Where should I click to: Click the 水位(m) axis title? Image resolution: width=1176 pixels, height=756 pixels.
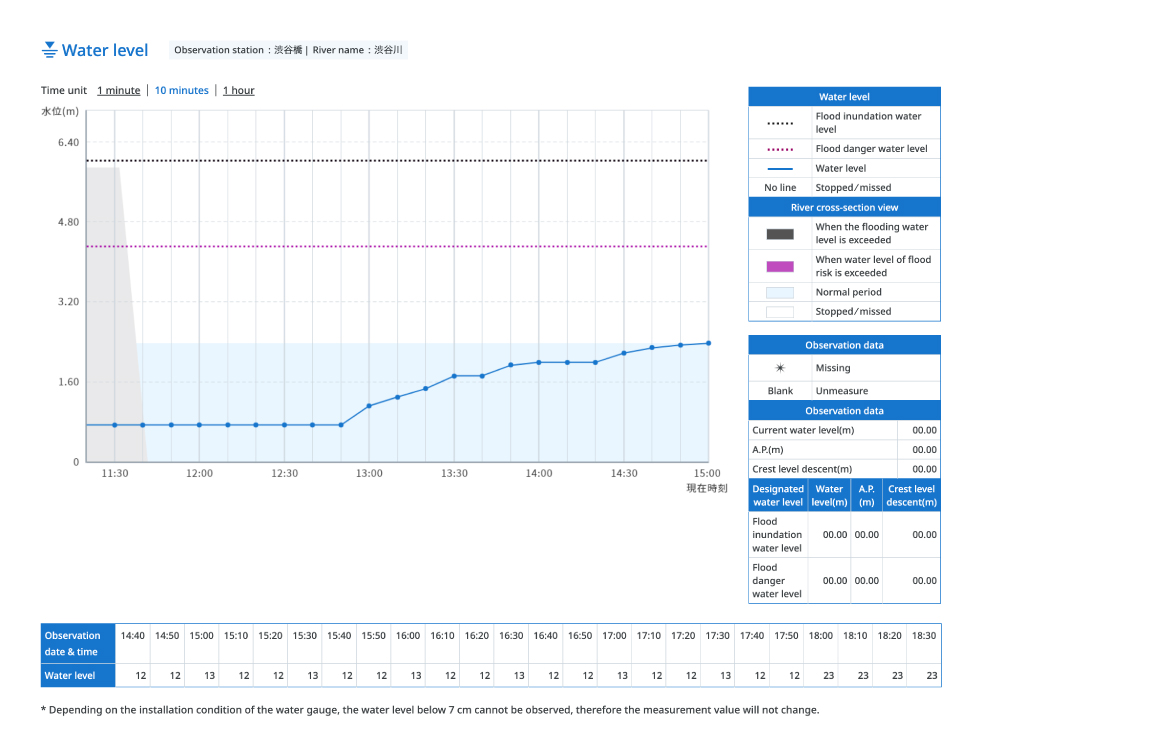click(x=60, y=112)
